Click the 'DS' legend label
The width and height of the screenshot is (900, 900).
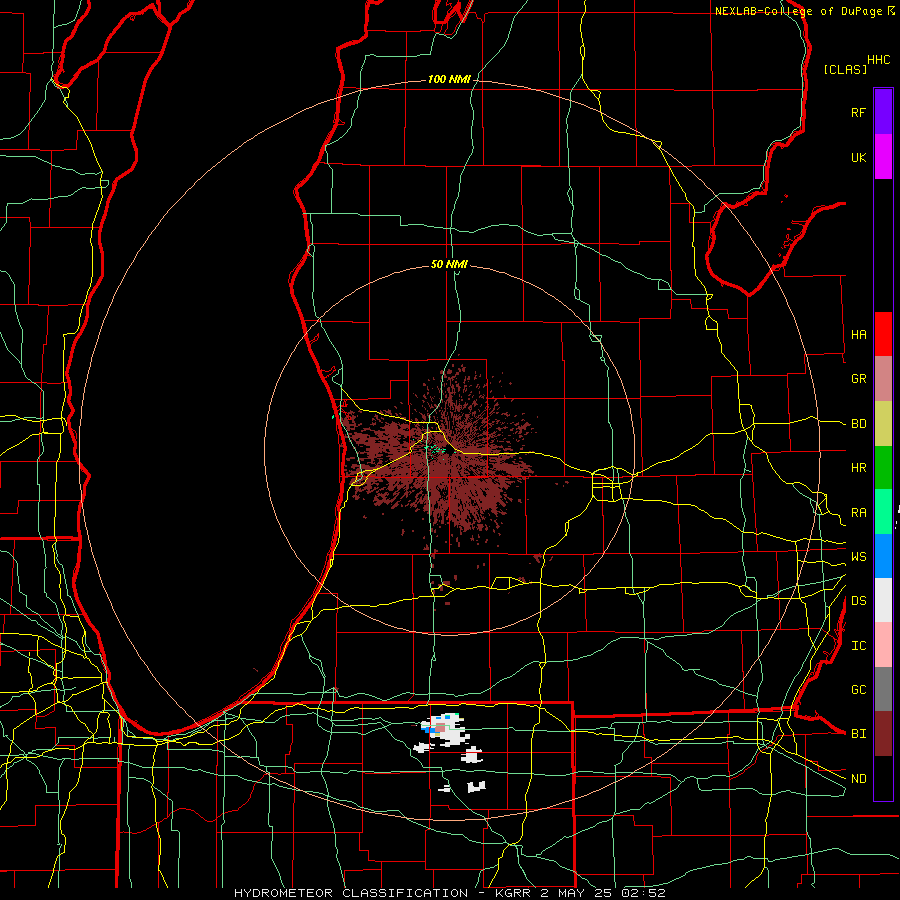click(x=858, y=601)
